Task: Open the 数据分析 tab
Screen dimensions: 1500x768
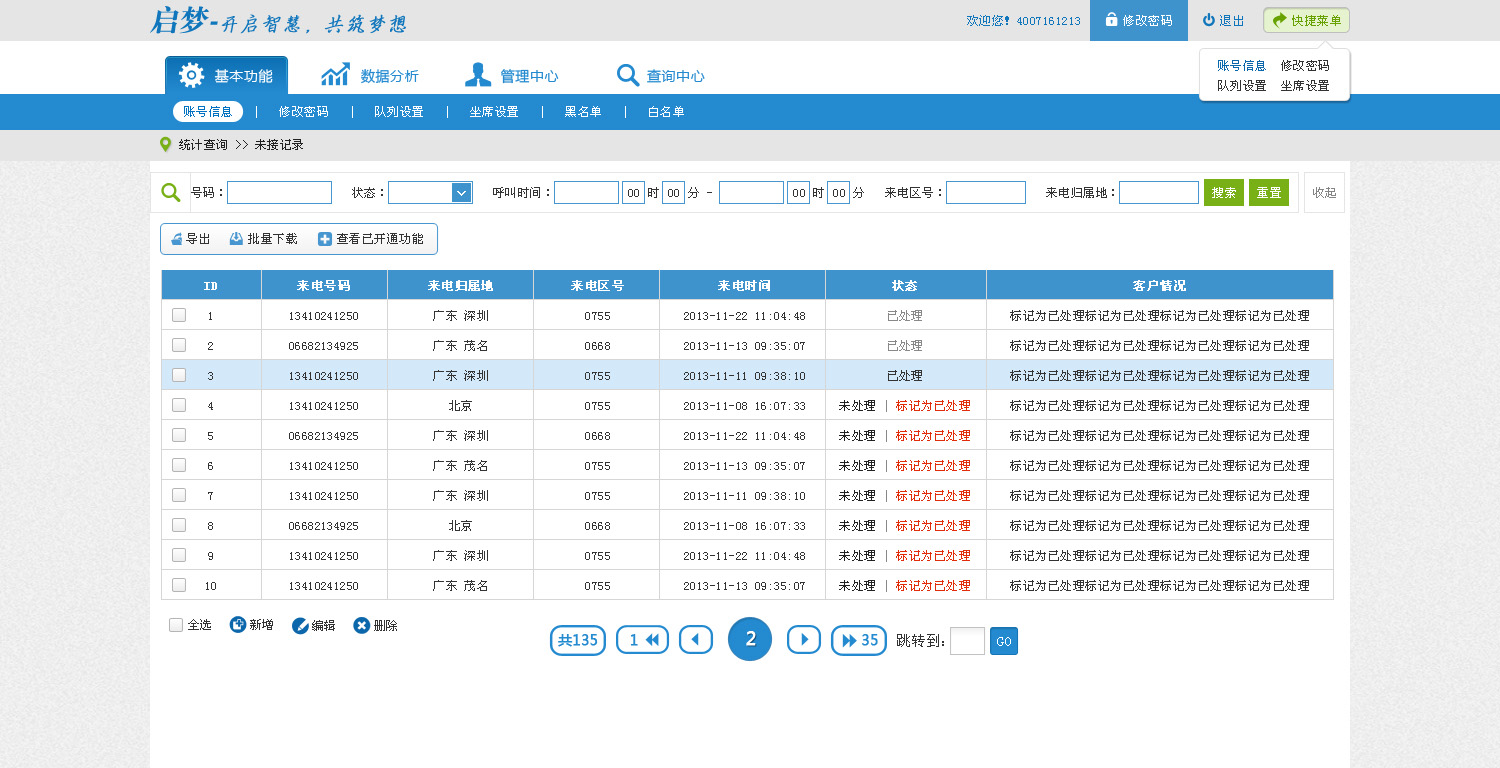Action: (x=370, y=76)
